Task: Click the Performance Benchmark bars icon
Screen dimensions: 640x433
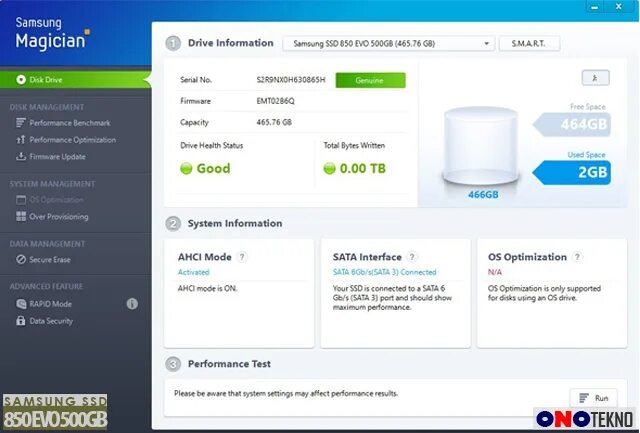Action: pyautogui.click(x=20, y=123)
